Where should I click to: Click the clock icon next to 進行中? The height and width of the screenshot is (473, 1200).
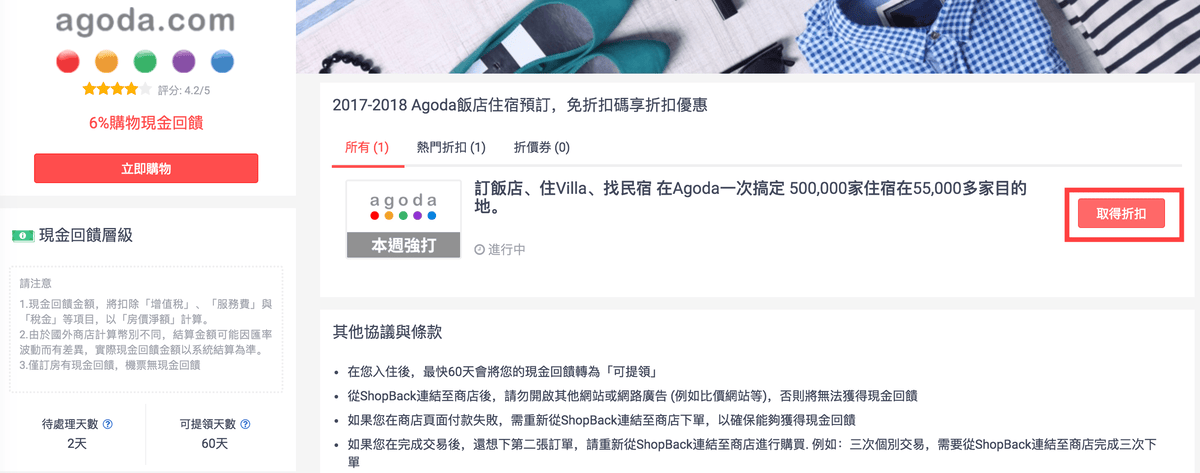tap(479, 248)
